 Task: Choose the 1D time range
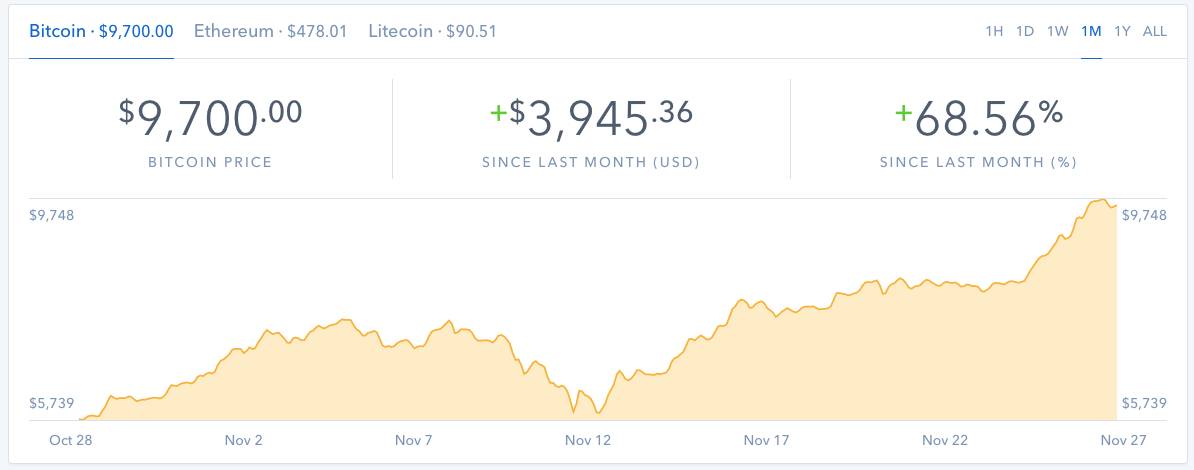pos(1025,31)
